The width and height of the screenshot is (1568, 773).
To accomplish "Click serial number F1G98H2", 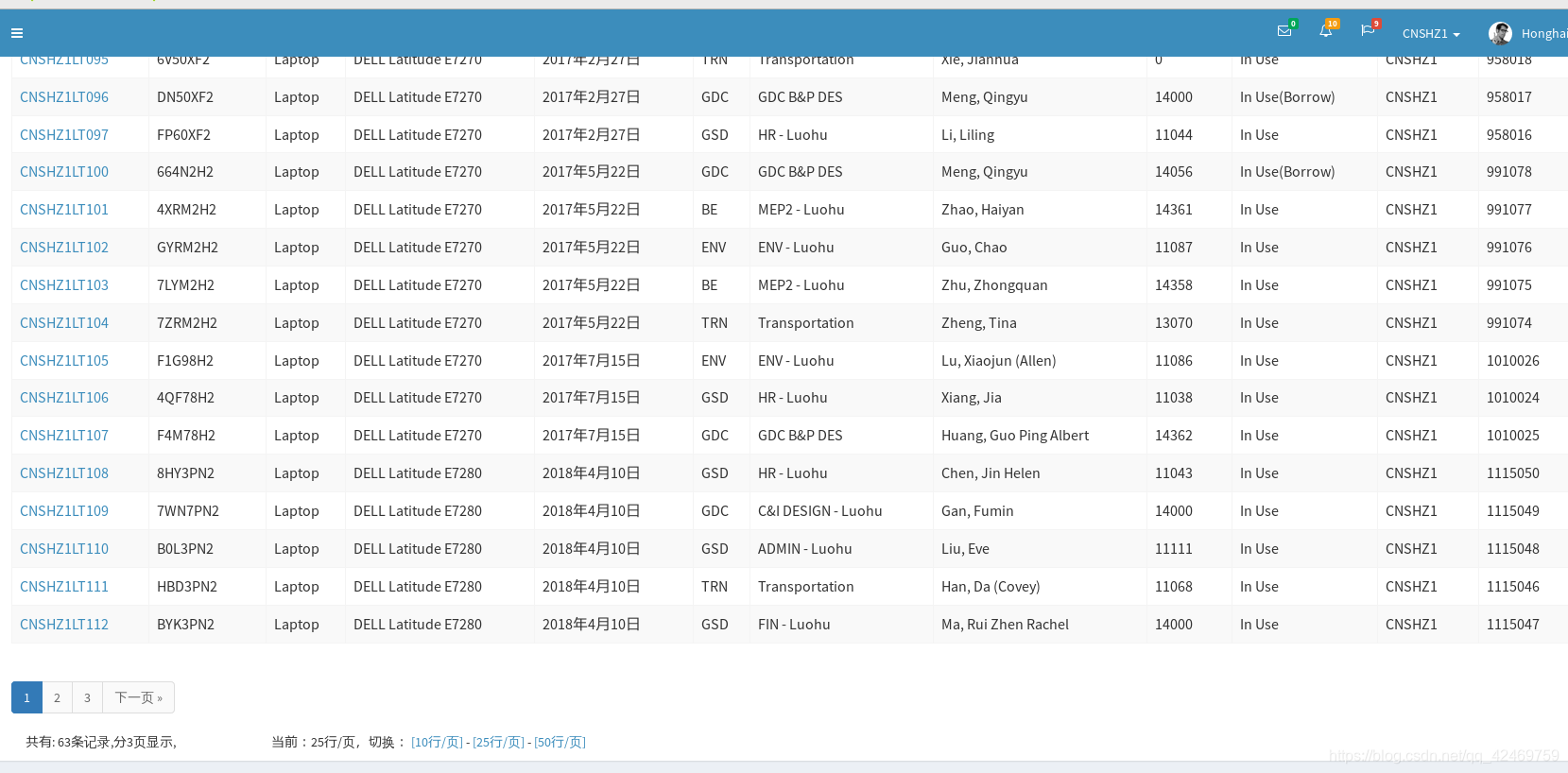I will (x=185, y=361).
